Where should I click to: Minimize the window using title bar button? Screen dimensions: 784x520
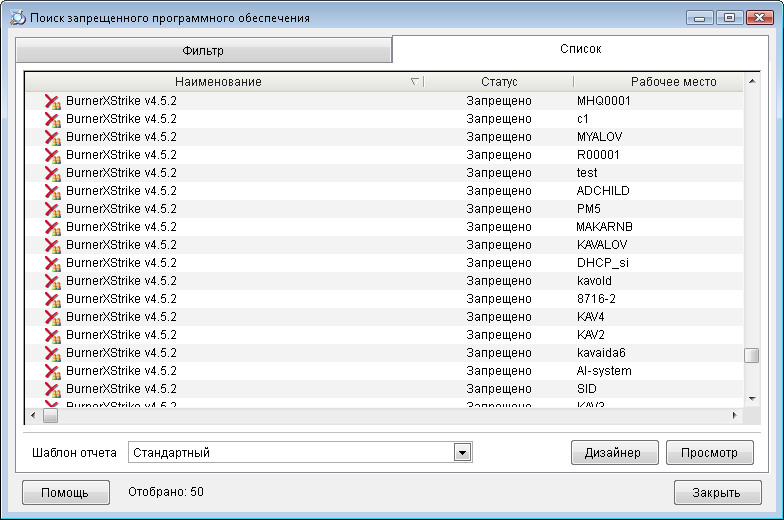click(700, 18)
